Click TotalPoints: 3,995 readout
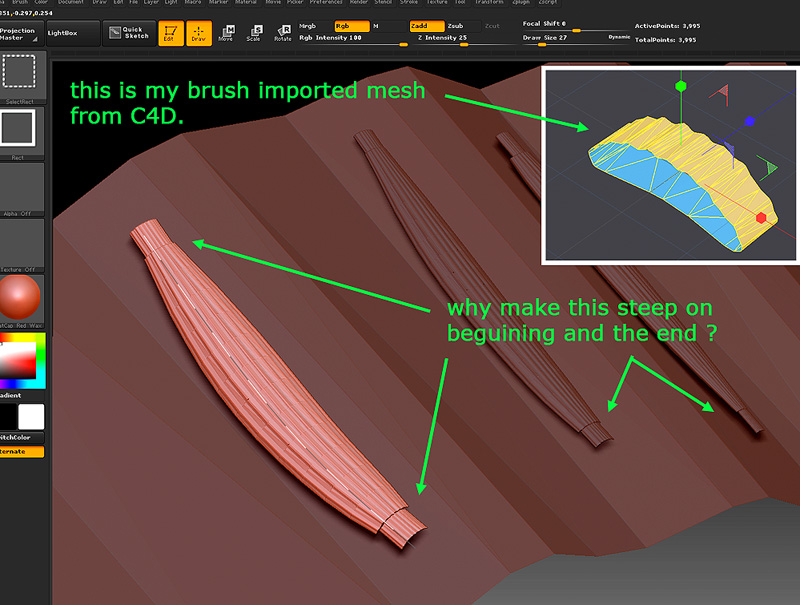This screenshot has height=605, width=800. tap(665, 40)
